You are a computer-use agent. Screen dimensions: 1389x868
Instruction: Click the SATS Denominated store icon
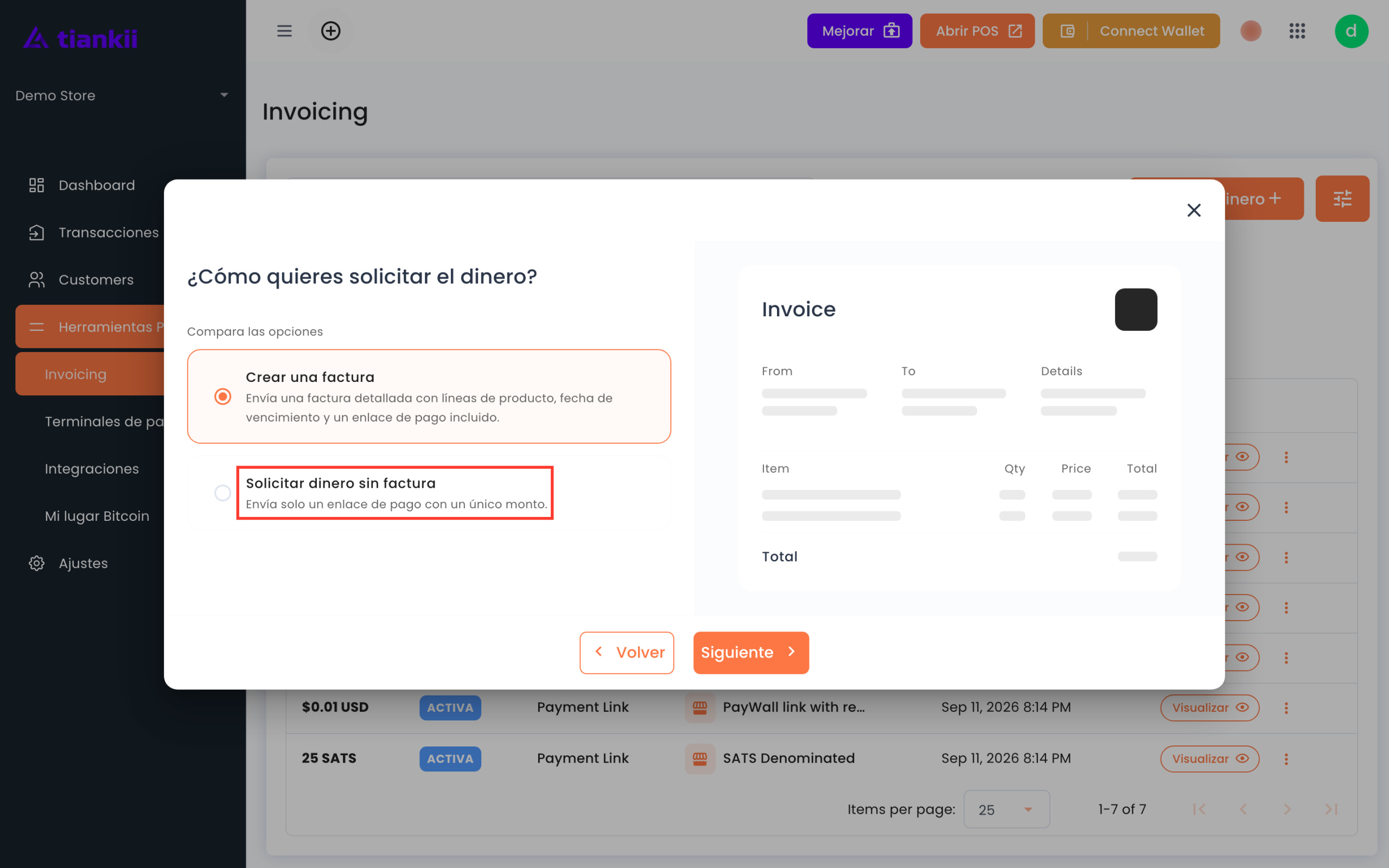click(x=700, y=759)
